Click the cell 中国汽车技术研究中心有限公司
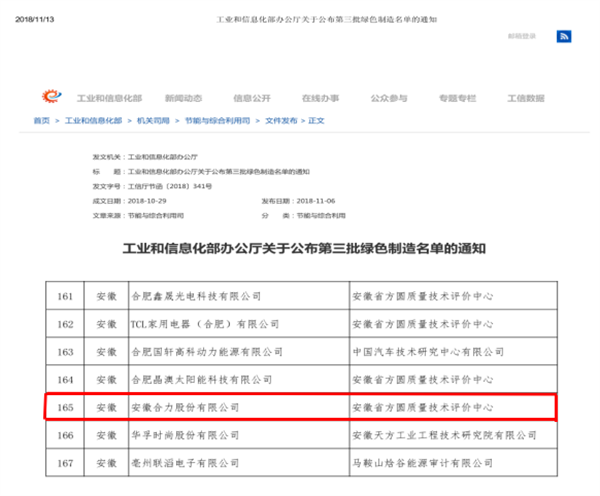Viewport: 600px width, 496px height. pos(453,351)
